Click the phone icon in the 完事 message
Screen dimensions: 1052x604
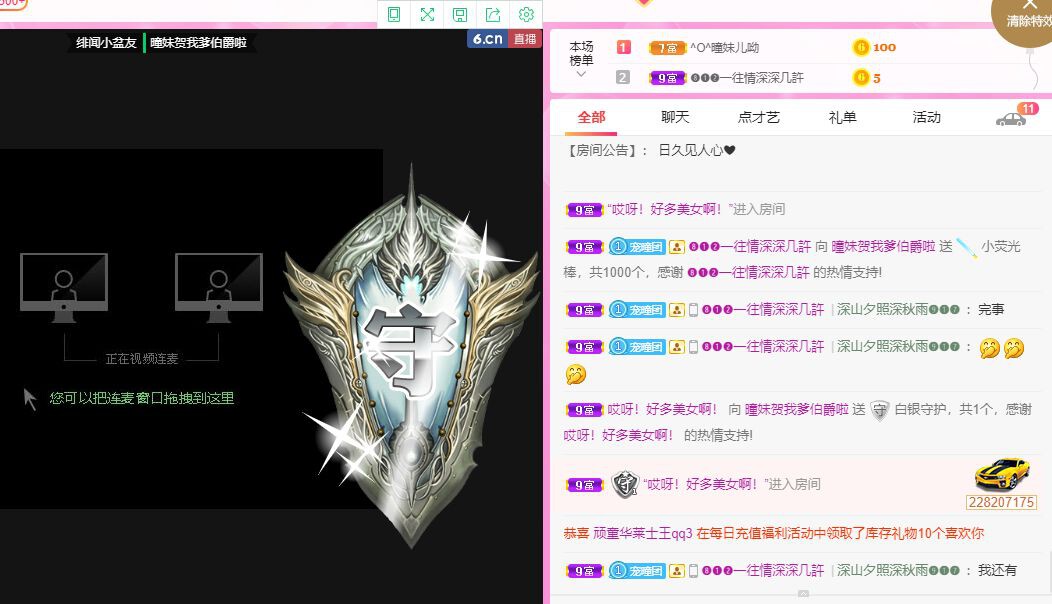coord(693,310)
